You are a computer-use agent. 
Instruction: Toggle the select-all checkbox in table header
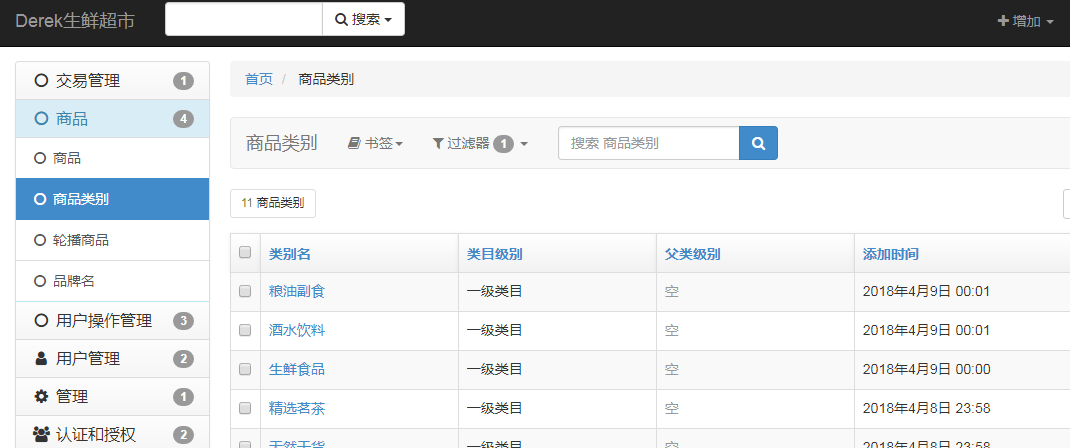245,252
